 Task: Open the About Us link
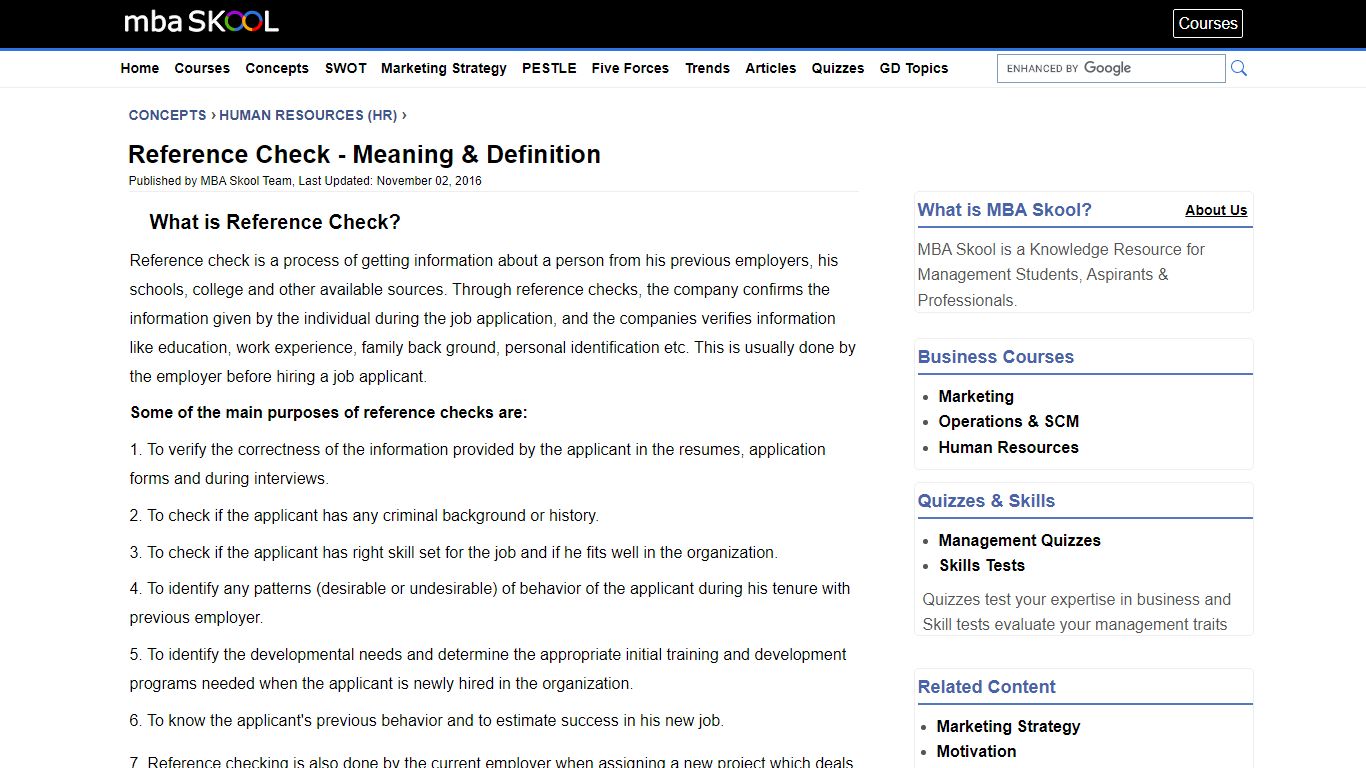(x=1216, y=210)
